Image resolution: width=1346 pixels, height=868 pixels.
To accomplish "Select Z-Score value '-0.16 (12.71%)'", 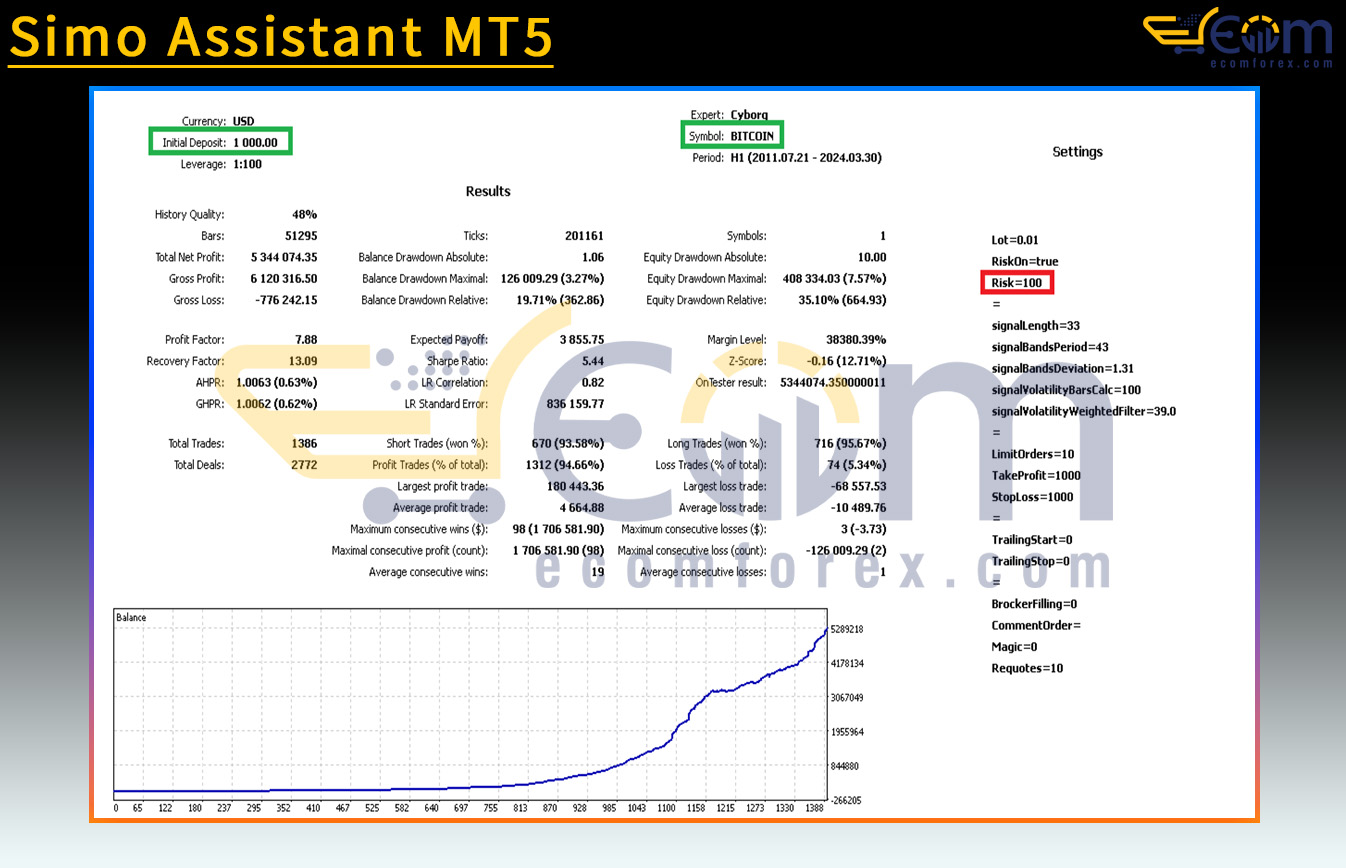I will 846,361.
